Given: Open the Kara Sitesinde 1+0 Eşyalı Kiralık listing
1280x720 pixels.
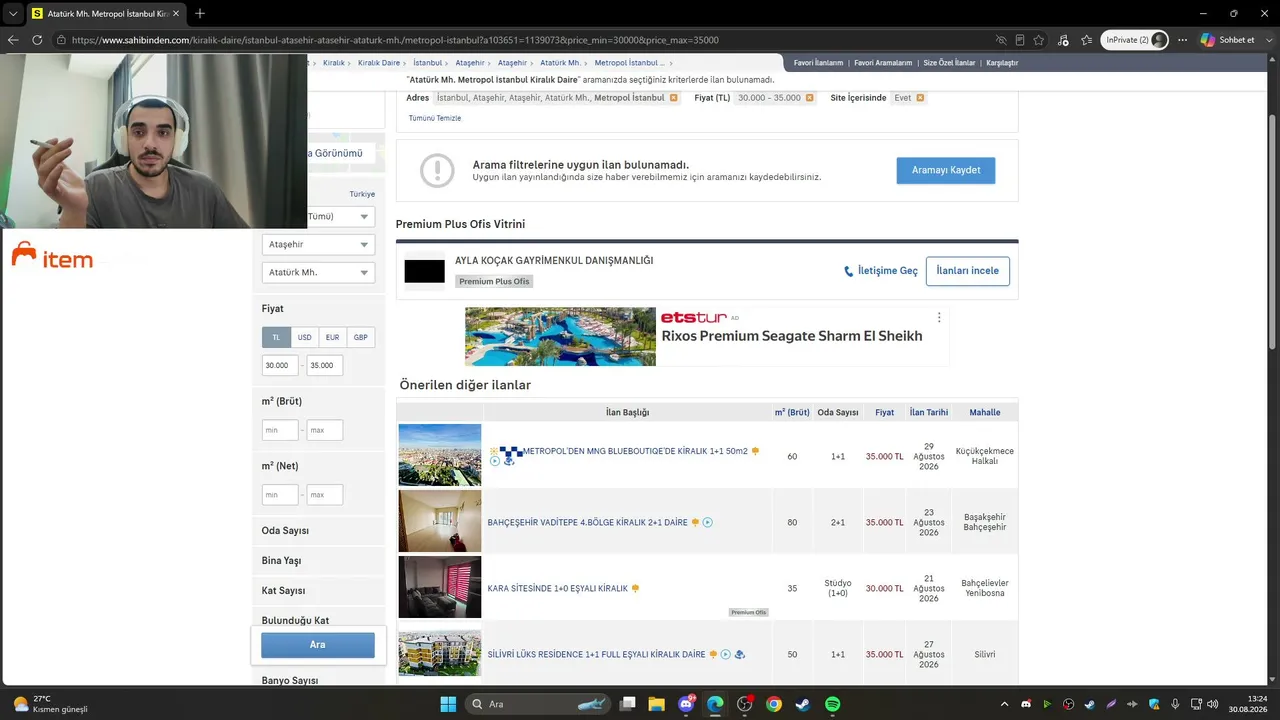Looking at the screenshot, I should [x=558, y=588].
